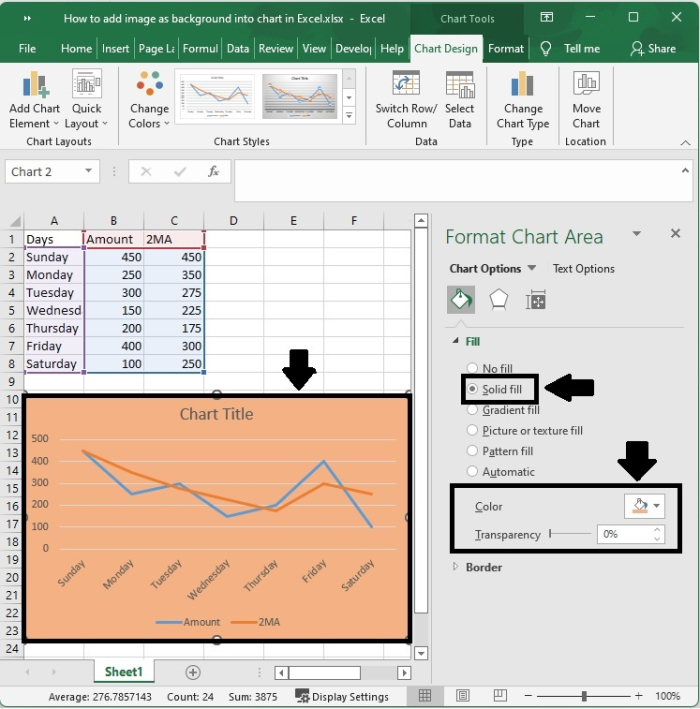Switch to the Format tab

tap(506, 49)
